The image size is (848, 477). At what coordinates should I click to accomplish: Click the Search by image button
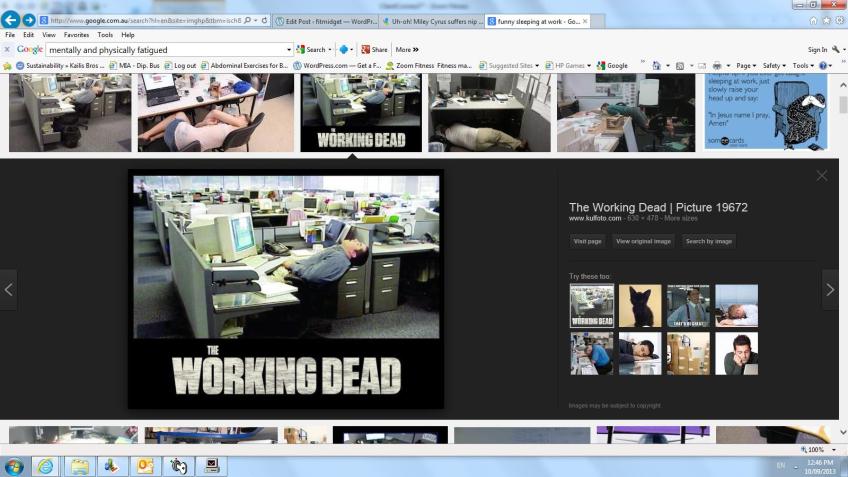point(709,241)
